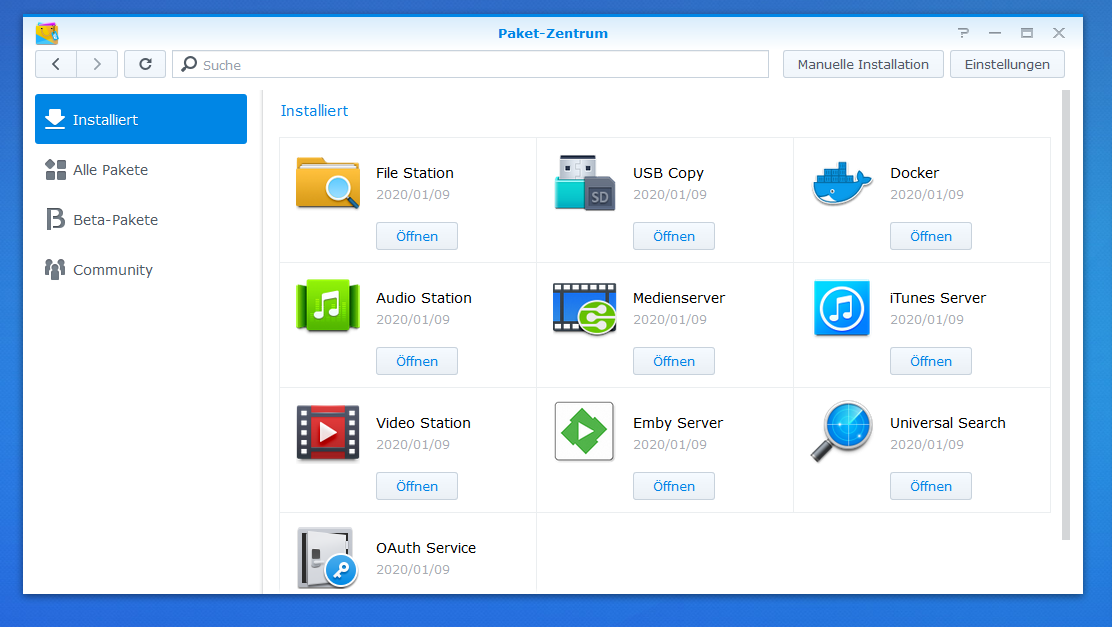The height and width of the screenshot is (627, 1112).
Task: Minimize the Paket-Zentrum window
Action: click(x=995, y=33)
